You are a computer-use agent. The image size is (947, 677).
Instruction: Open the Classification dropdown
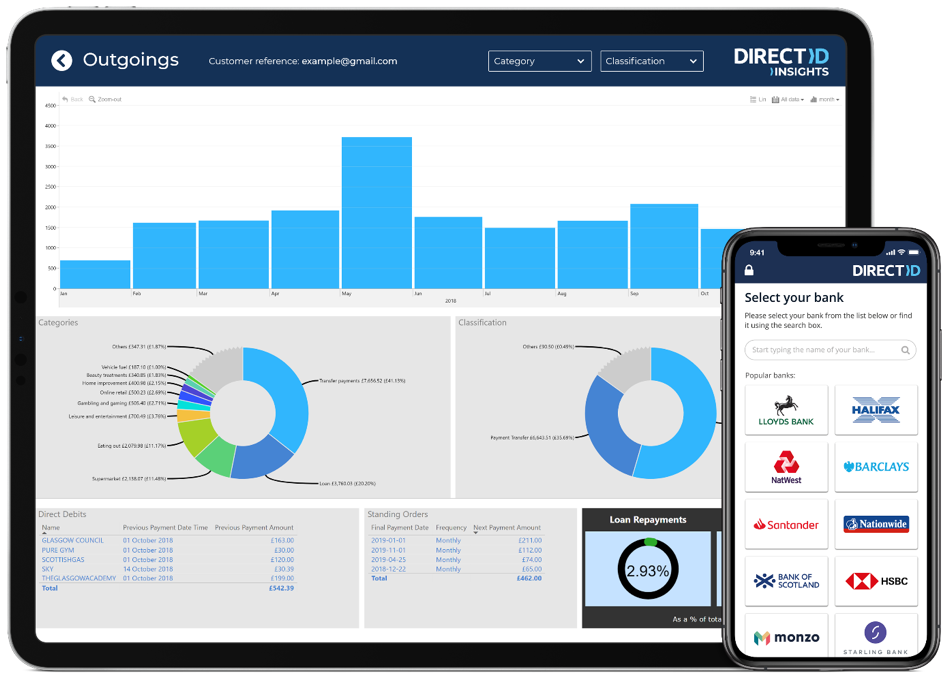coord(652,61)
